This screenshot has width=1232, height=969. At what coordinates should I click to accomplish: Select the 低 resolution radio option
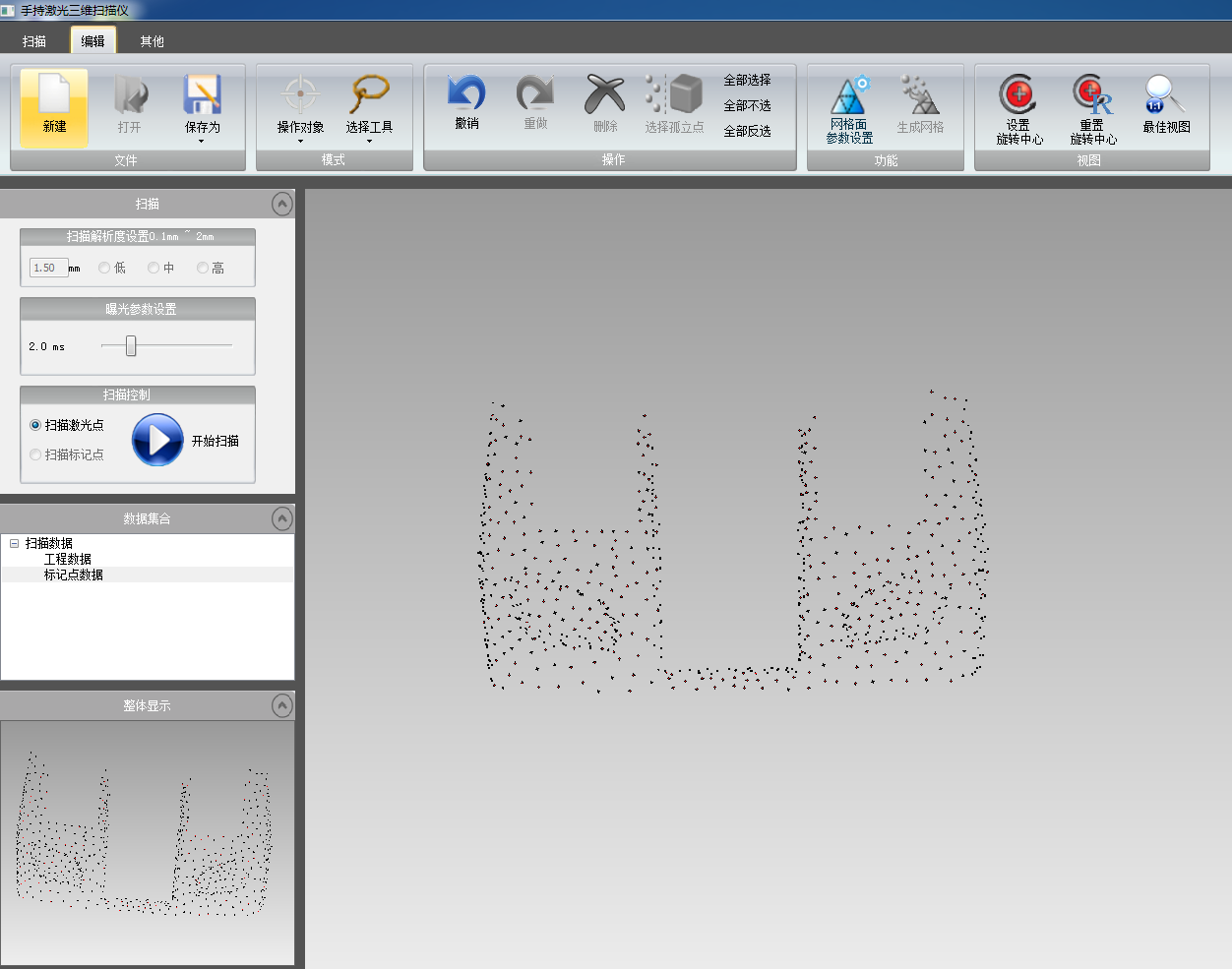[104, 268]
